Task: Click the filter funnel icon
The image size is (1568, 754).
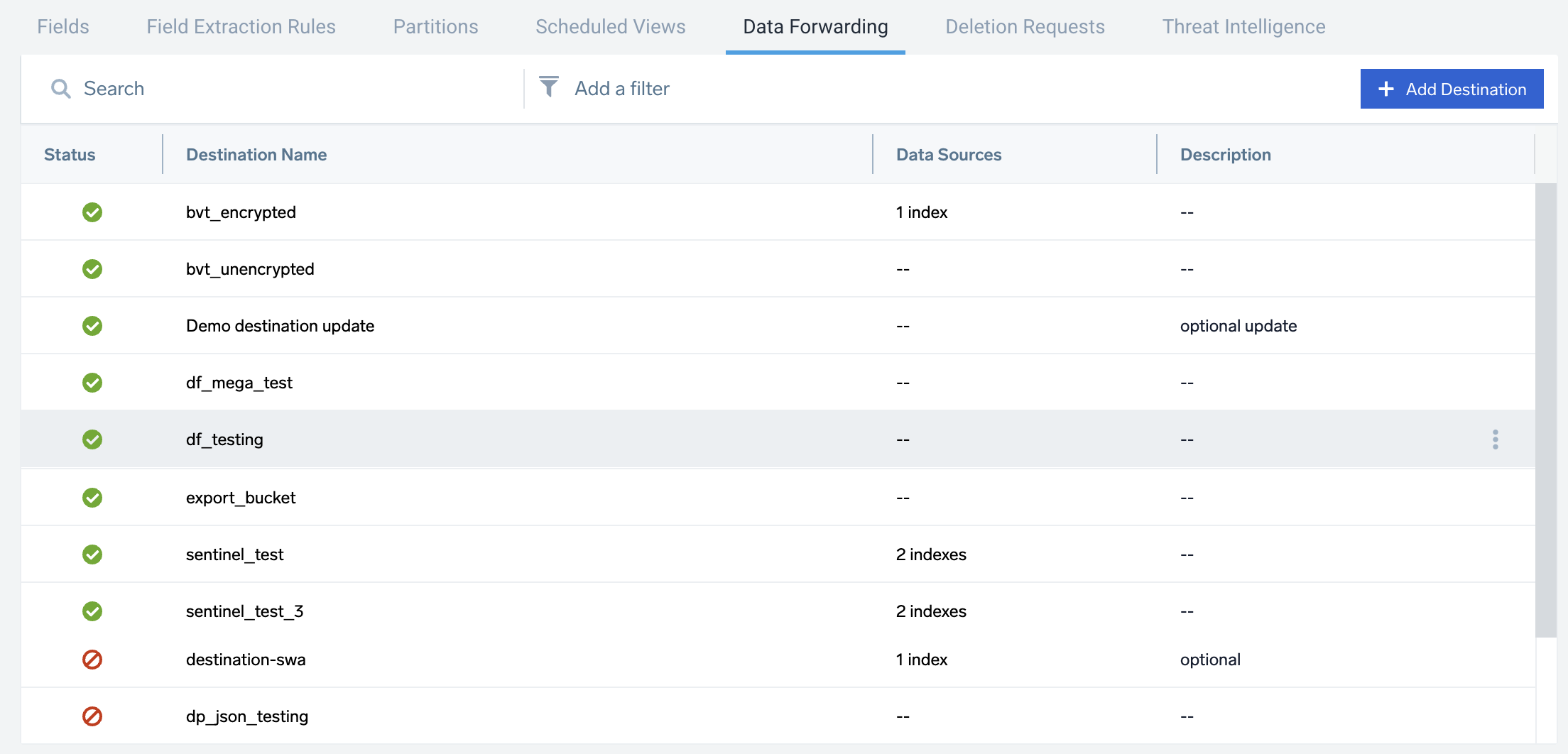Action: click(548, 87)
